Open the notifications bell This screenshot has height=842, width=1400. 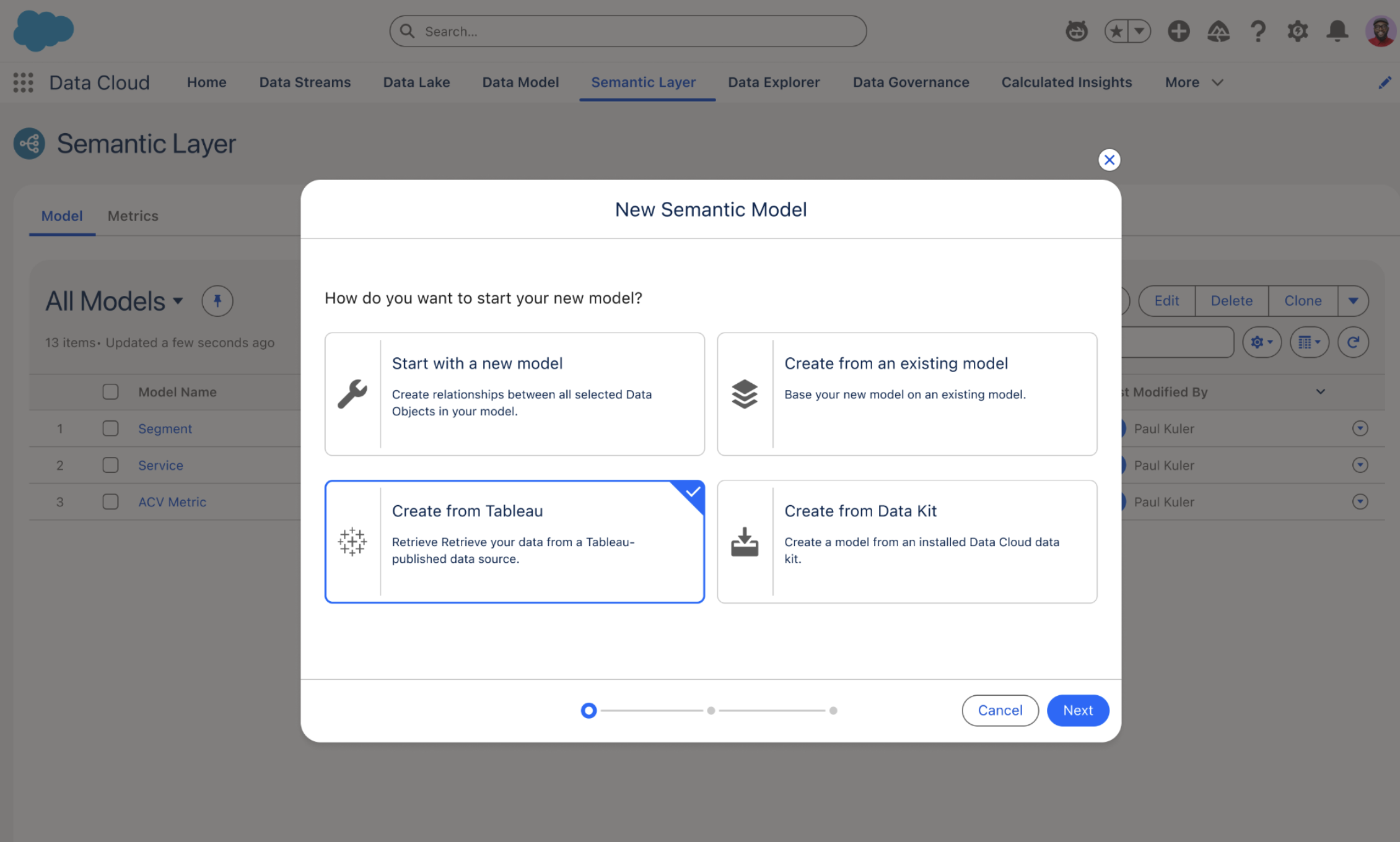1337,31
